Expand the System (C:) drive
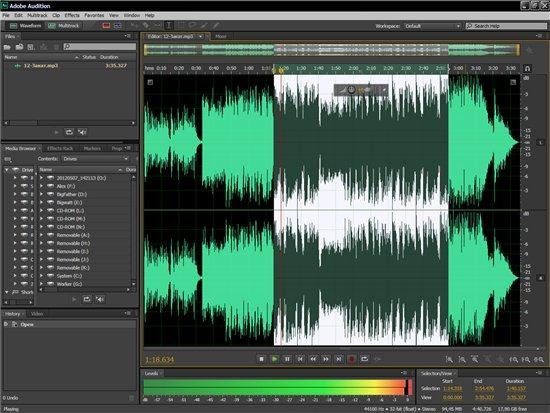The width and height of the screenshot is (550, 413). (x=41, y=276)
